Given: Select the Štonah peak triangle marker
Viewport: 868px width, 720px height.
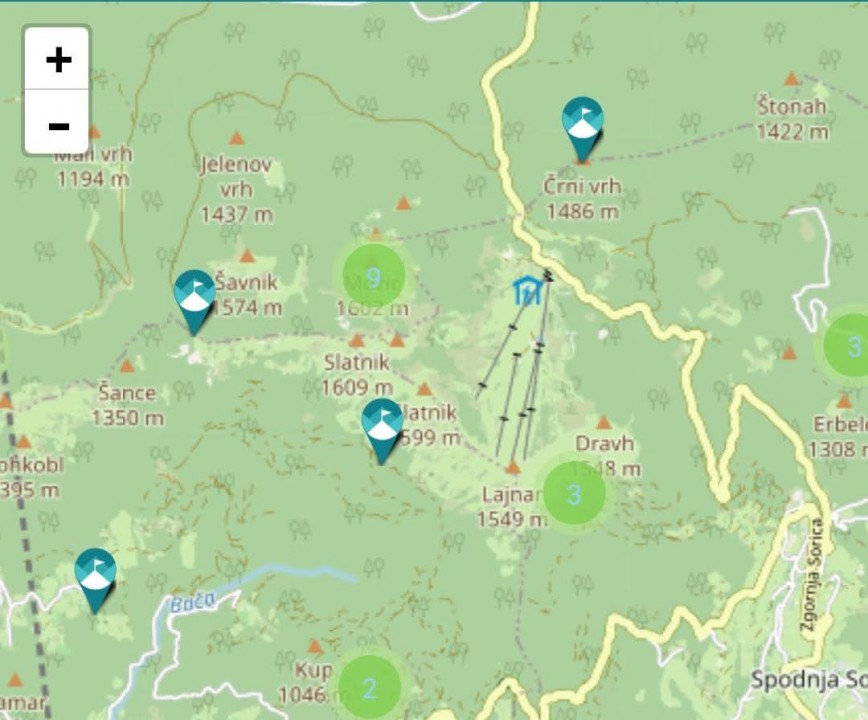Looking at the screenshot, I should (x=792, y=79).
